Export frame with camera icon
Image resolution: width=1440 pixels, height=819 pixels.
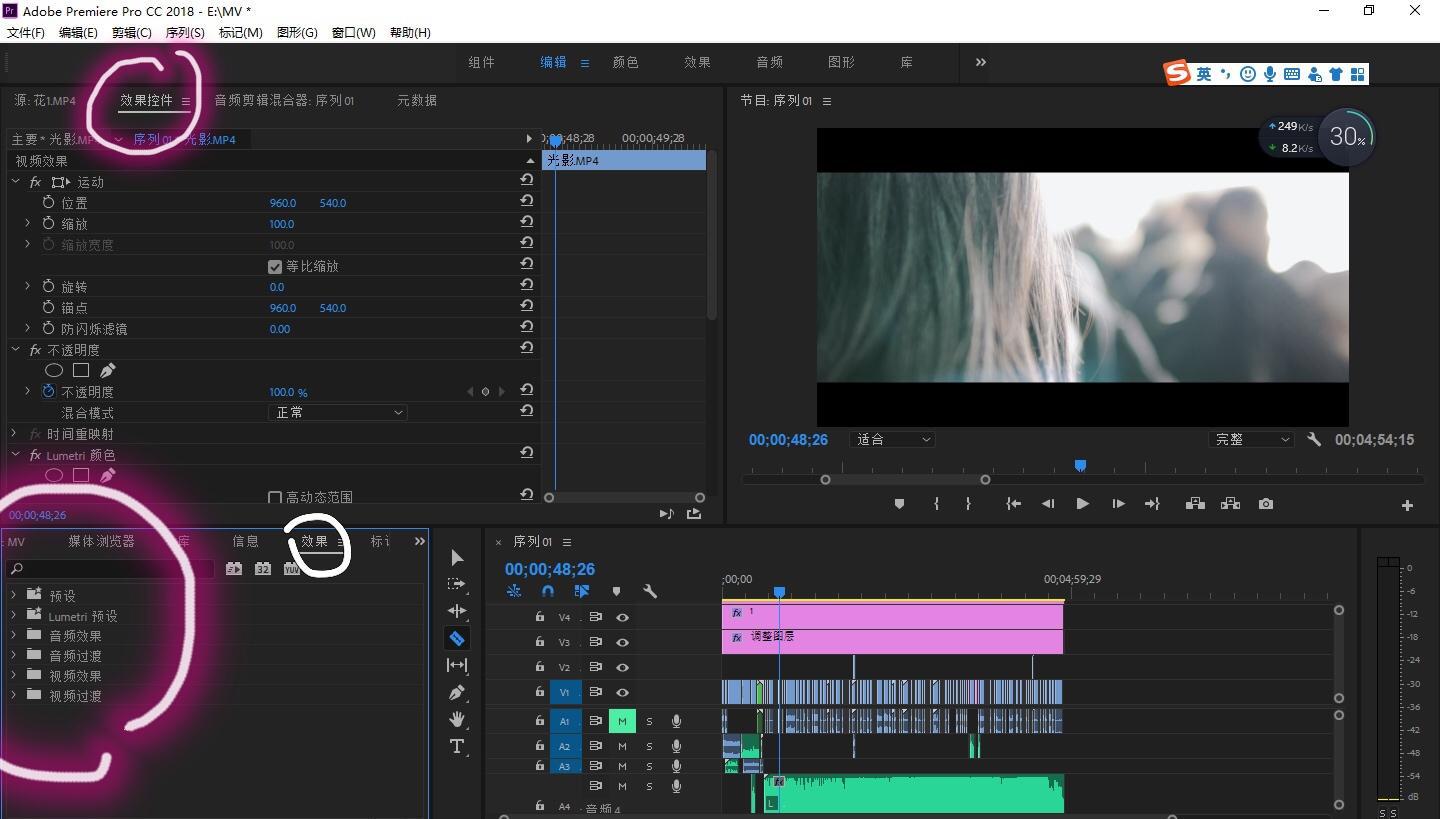[1266, 504]
